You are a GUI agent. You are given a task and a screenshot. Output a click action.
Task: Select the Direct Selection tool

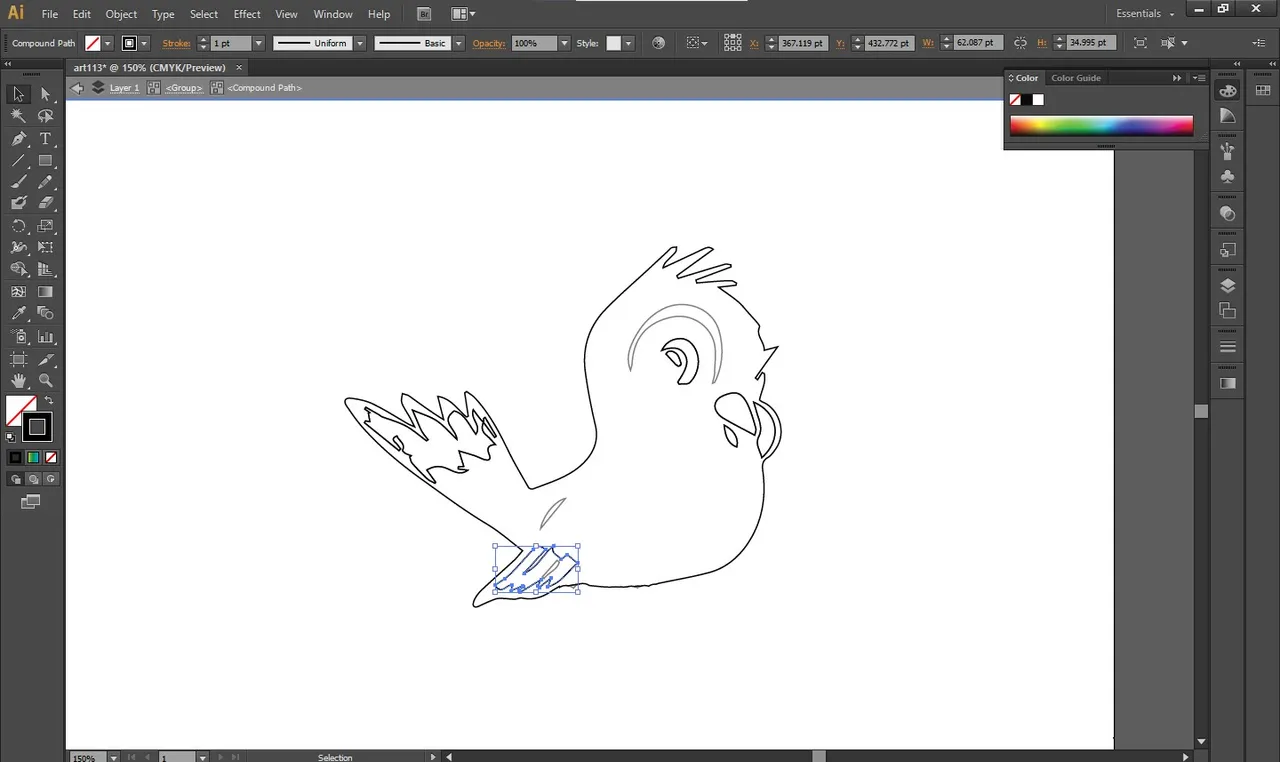(45, 94)
